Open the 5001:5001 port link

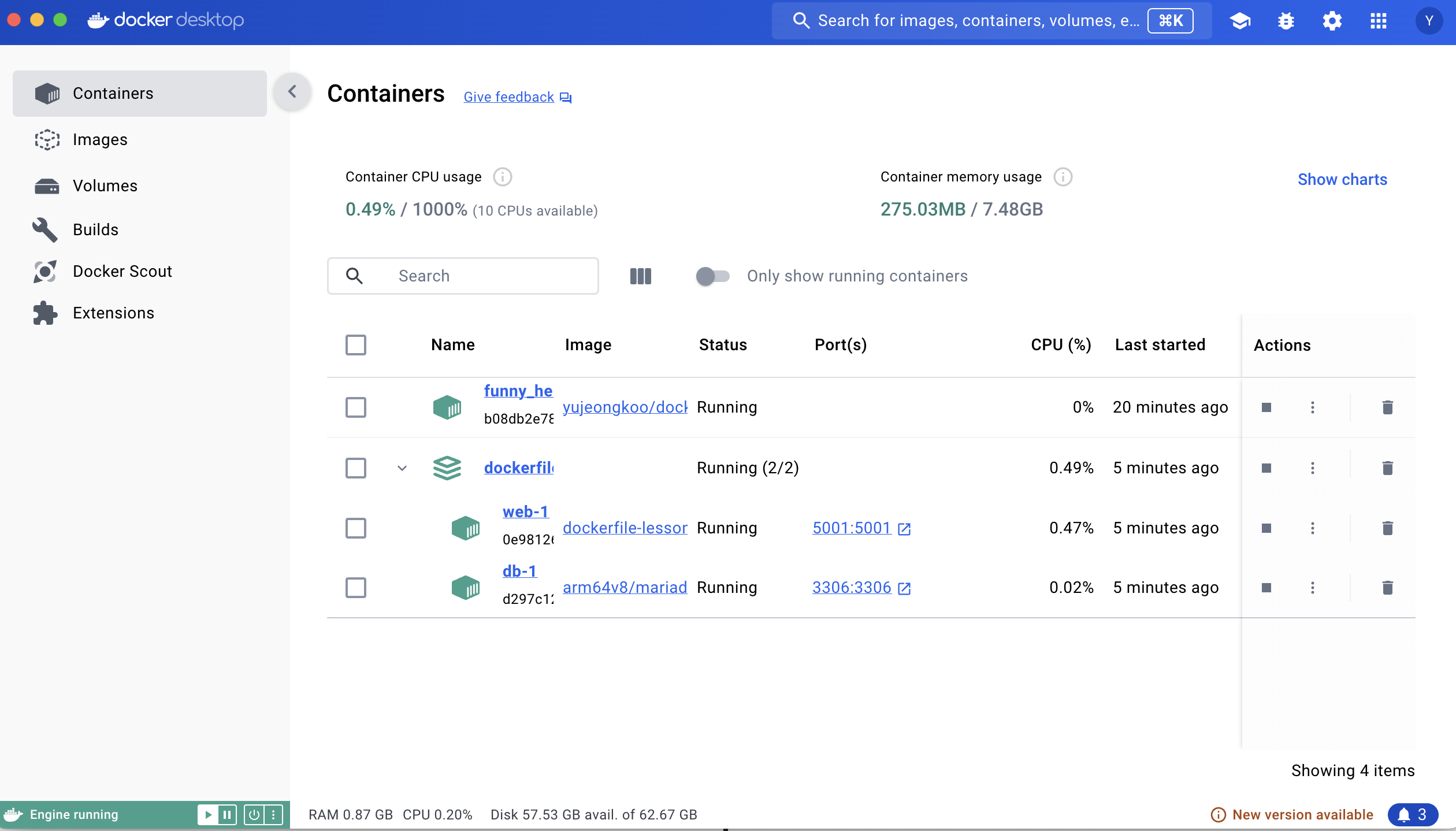point(852,528)
